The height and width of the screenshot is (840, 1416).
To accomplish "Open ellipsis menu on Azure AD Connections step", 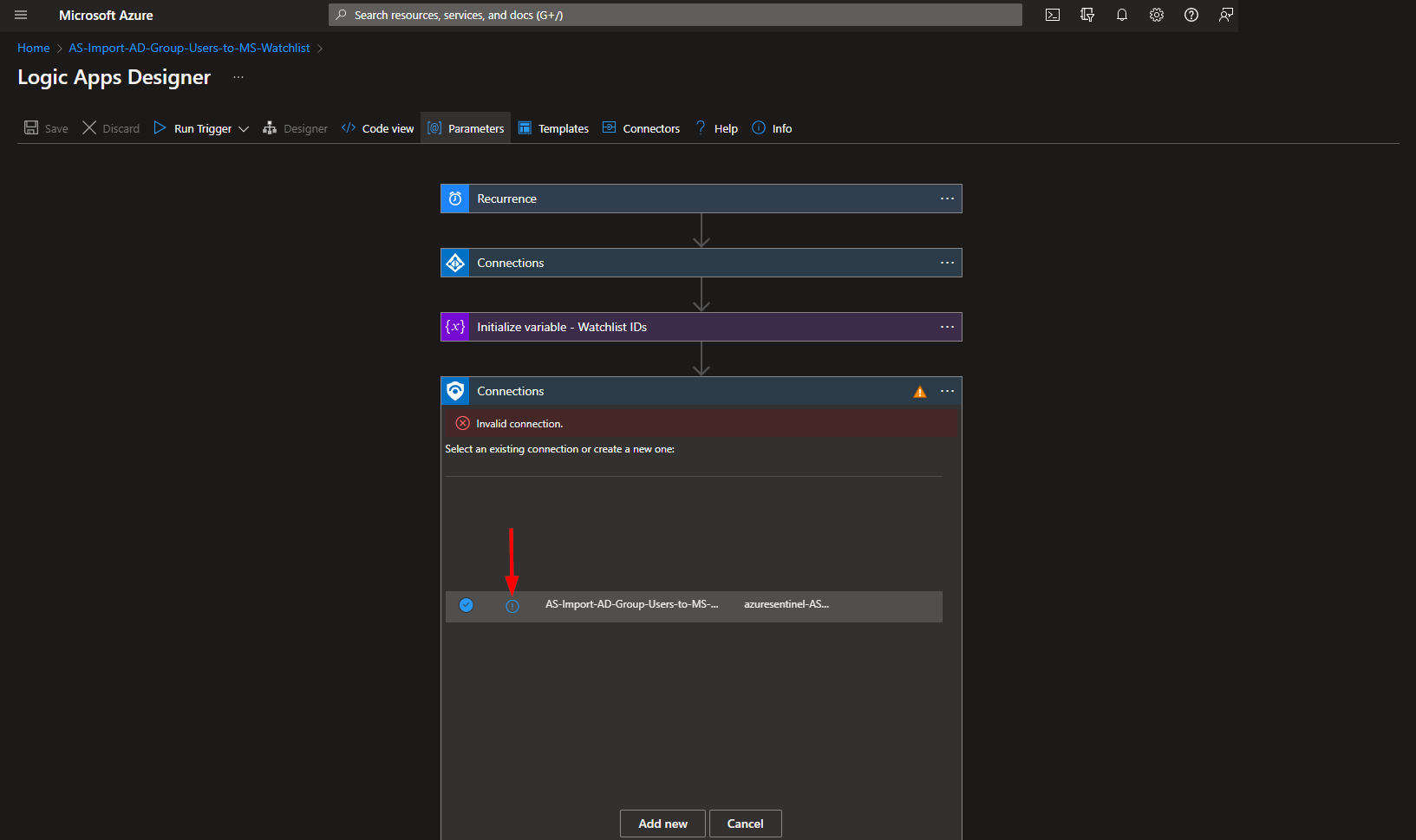I will [947, 263].
